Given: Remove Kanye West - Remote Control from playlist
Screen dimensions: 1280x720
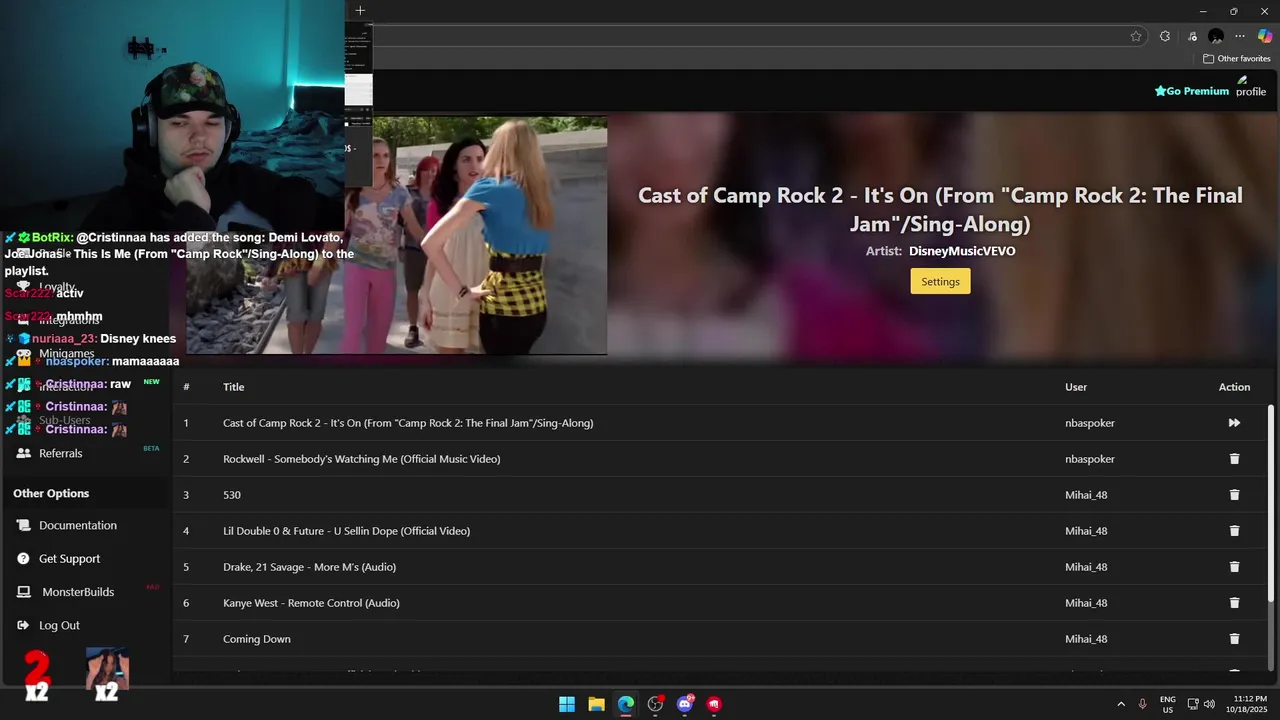Looking at the screenshot, I should point(1234,603).
